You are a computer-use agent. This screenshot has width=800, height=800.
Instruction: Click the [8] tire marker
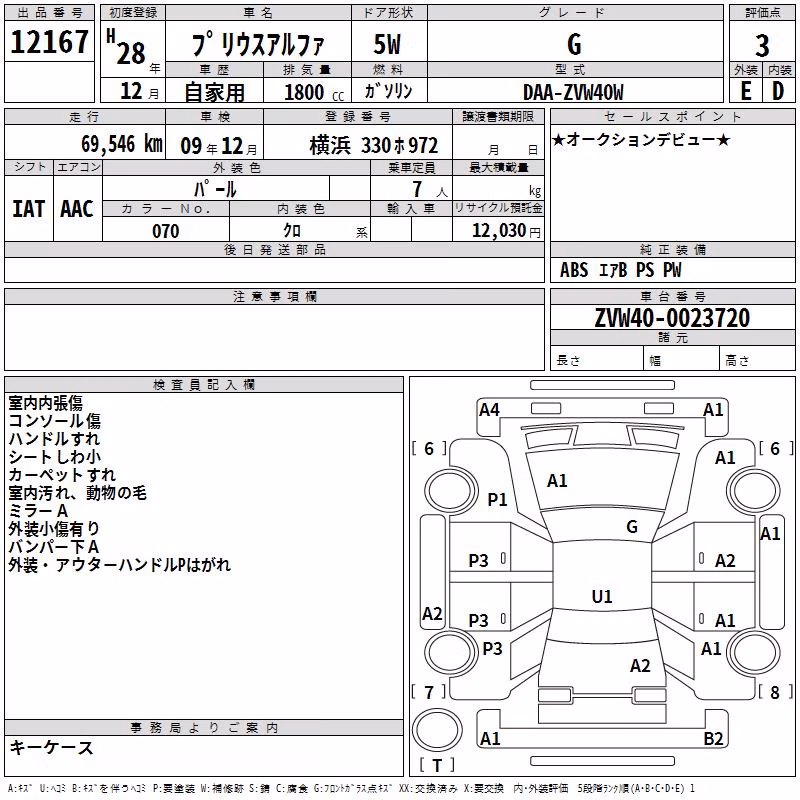pos(775,692)
